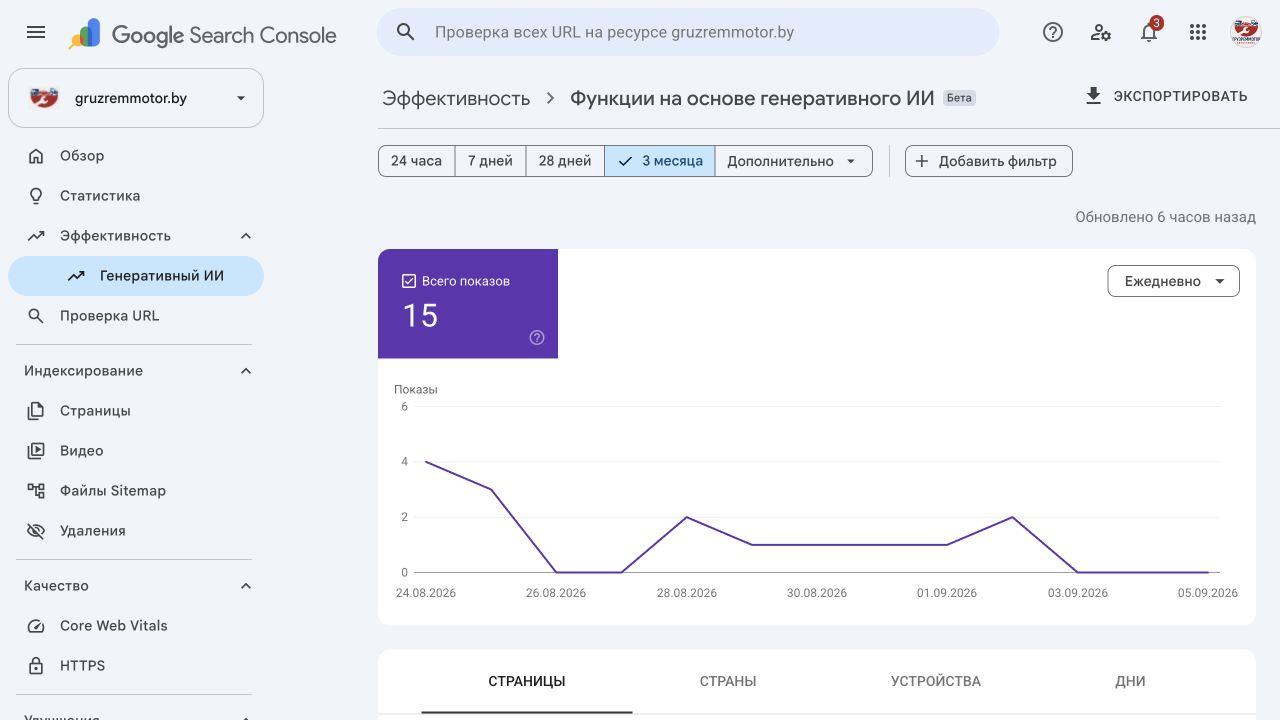1280x720 pixels.
Task: Click the gruzremmotor.by property logo
Action: (x=44, y=98)
